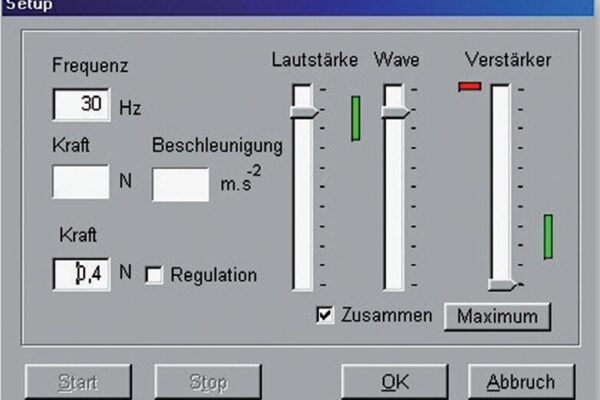Click the red indicator above Verstärker slider
The image size is (600, 400).
469,87
